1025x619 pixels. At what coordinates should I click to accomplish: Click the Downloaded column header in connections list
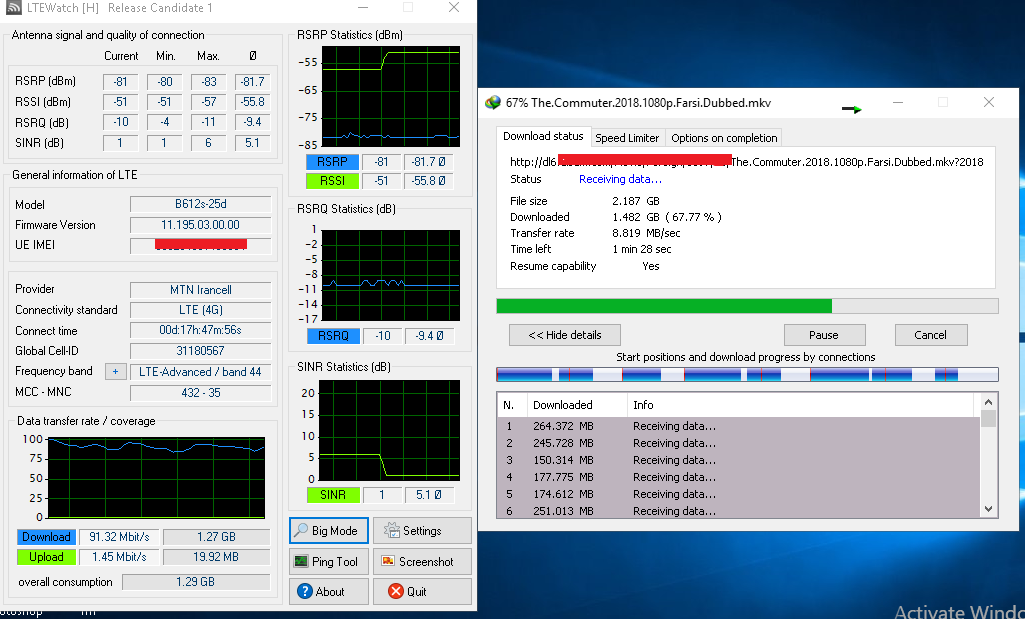pyautogui.click(x=577, y=405)
